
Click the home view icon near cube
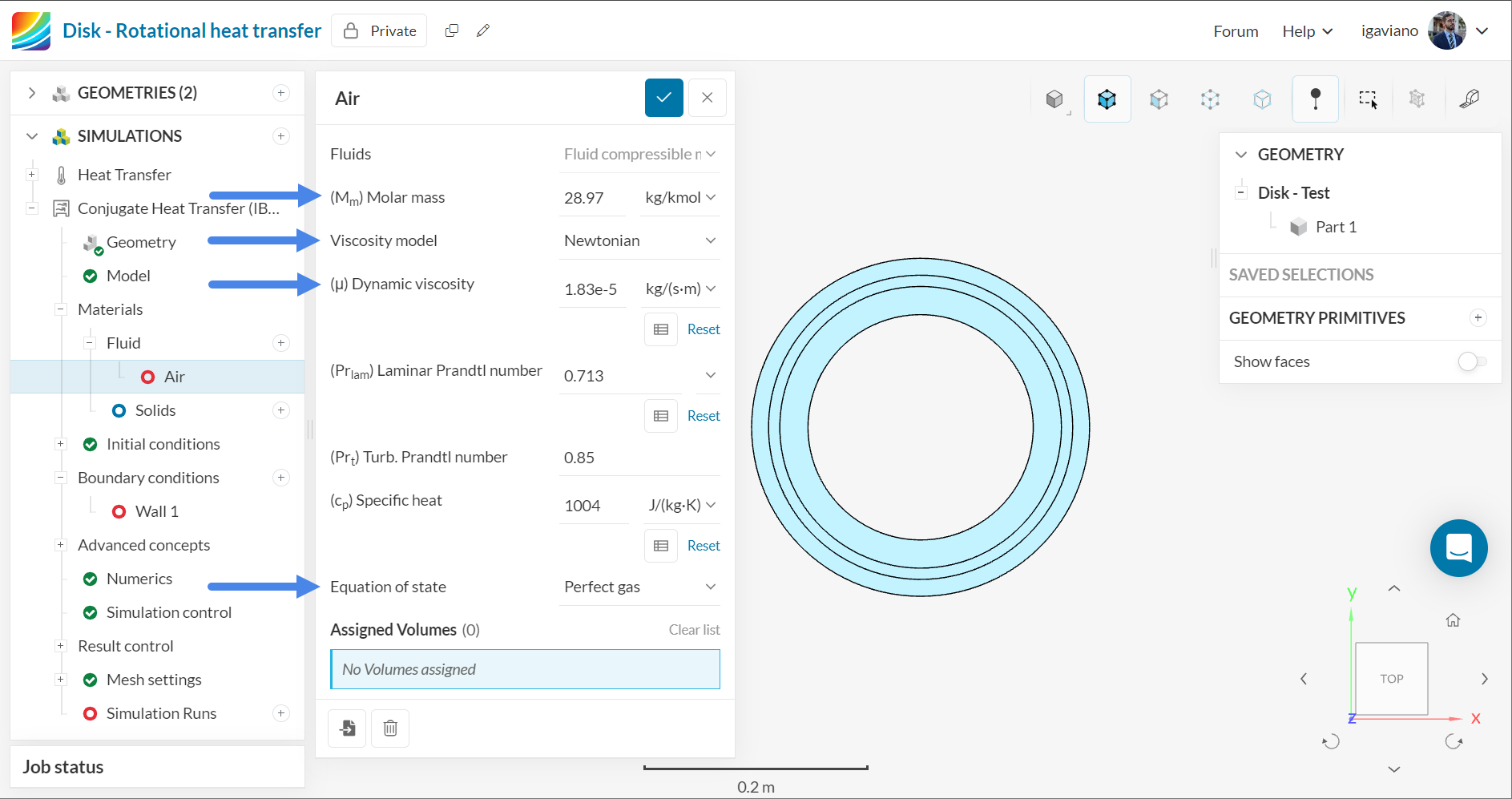(1453, 620)
